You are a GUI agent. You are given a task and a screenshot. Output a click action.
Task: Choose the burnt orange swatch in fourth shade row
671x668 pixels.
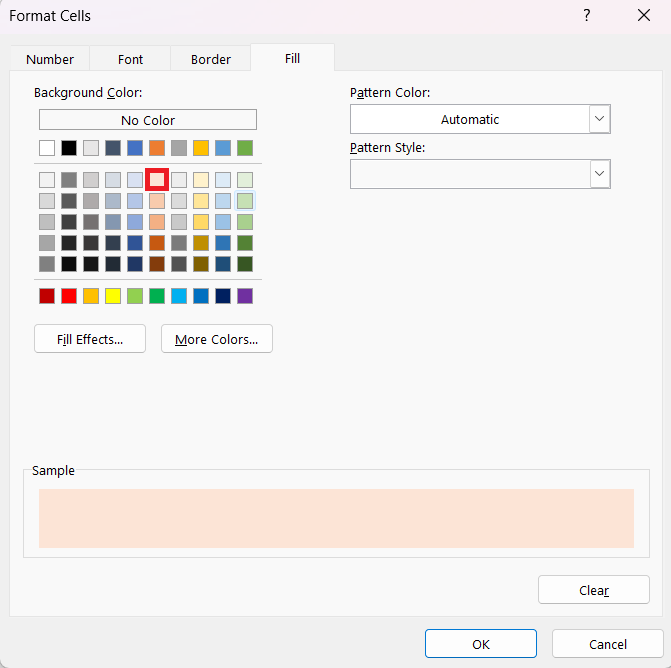tap(157, 243)
